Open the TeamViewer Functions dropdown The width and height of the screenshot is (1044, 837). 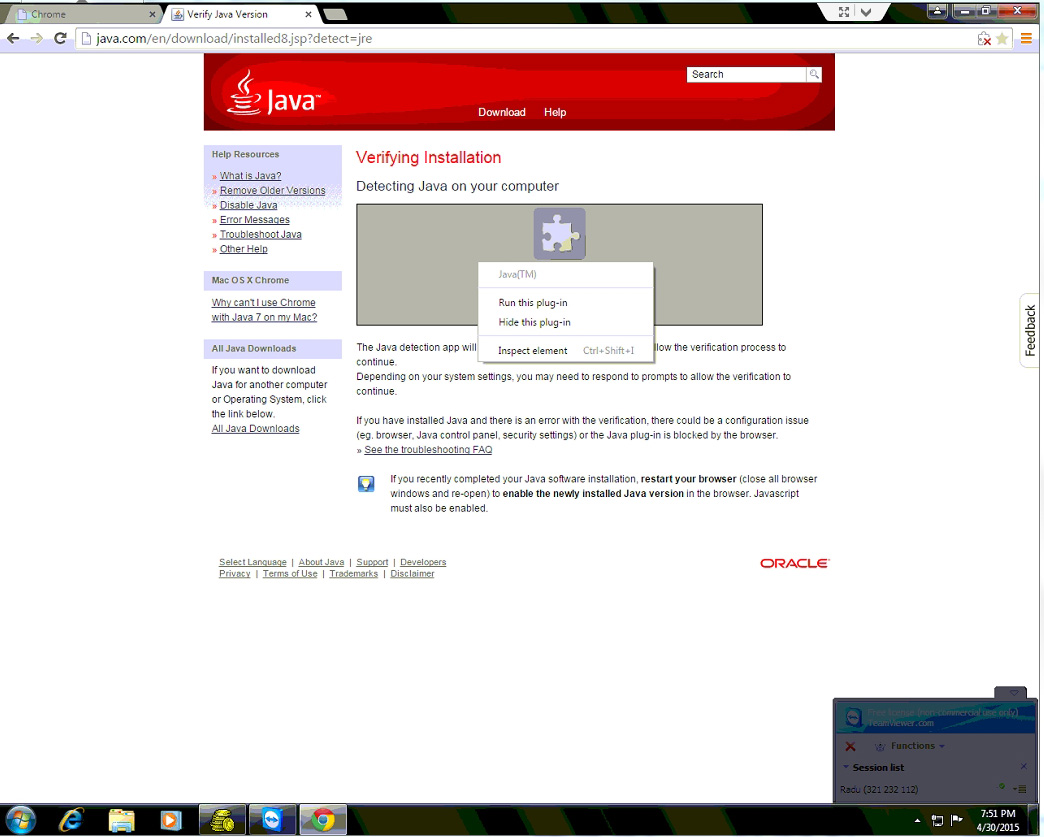917,746
